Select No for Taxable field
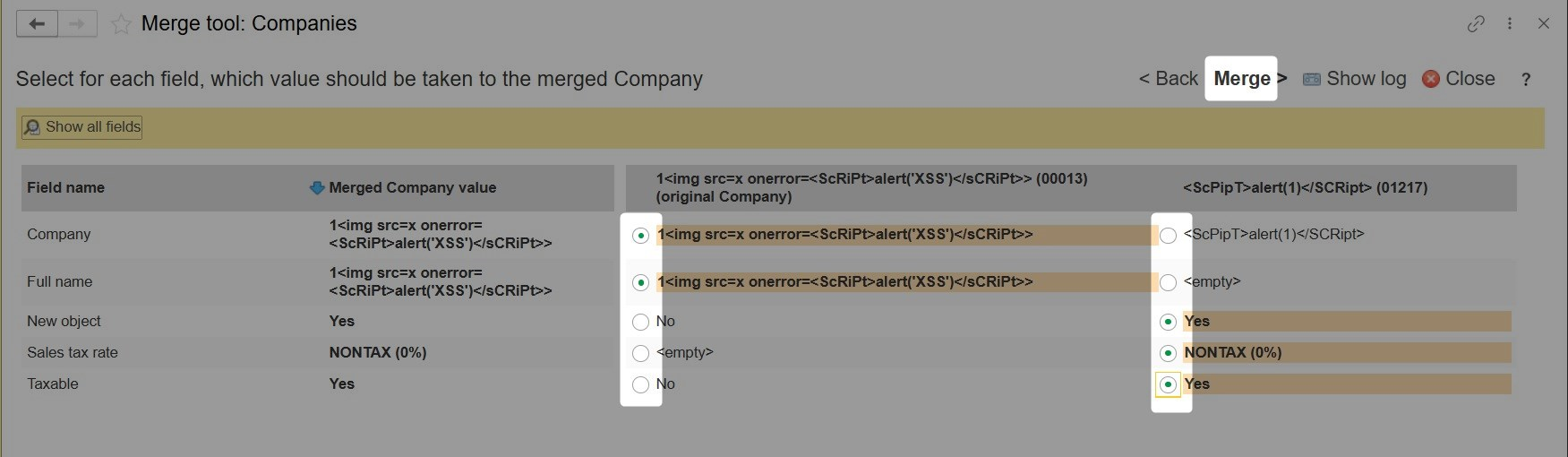The image size is (1568, 457). pos(640,384)
